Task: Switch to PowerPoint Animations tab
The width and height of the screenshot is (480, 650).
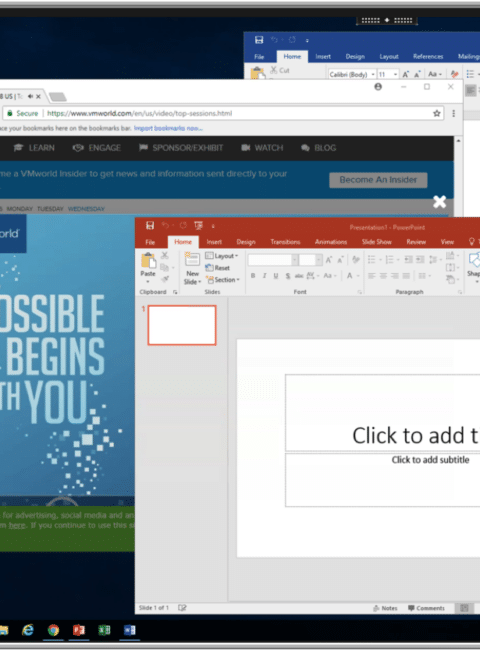Action: tap(331, 242)
